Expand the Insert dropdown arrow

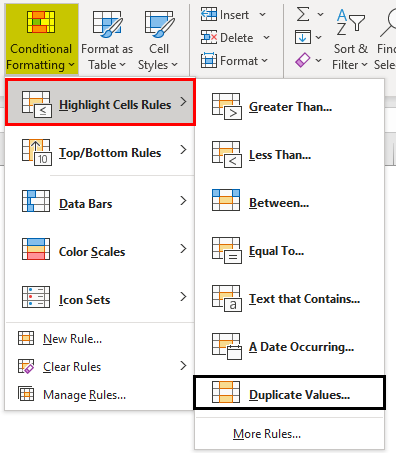click(x=262, y=15)
